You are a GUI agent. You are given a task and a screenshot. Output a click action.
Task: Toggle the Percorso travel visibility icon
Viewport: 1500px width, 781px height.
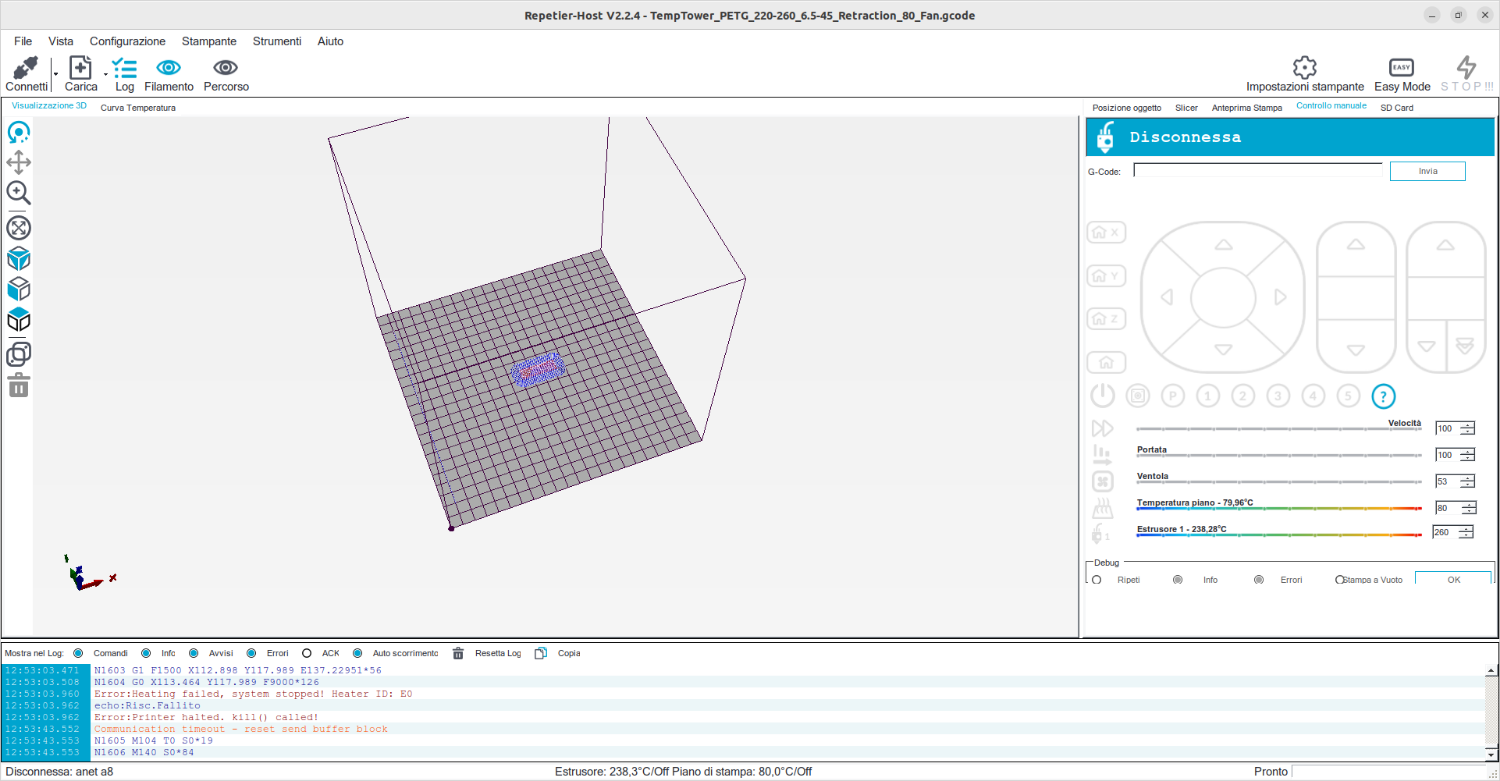point(226,68)
